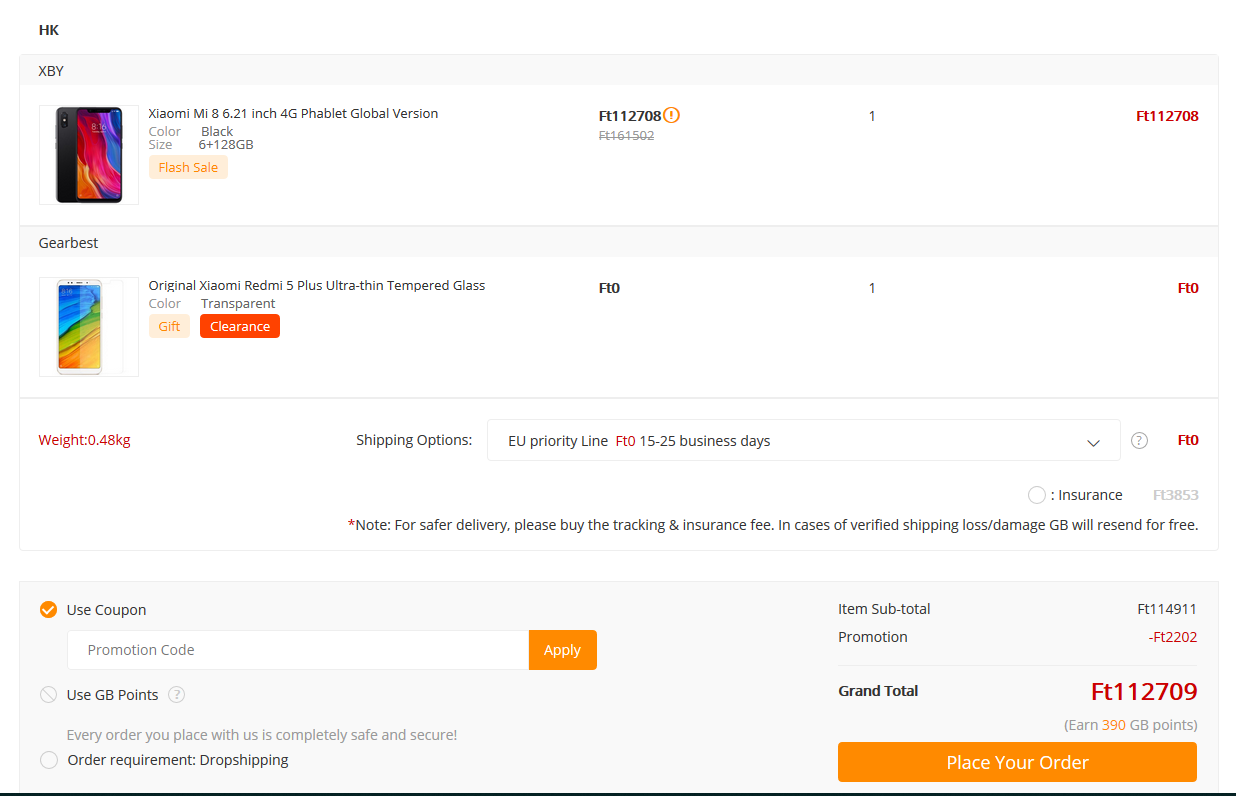Click the Xiaomi Mi 8 phone thumbnail
Viewport: 1236px width, 796px height.
pos(89,155)
